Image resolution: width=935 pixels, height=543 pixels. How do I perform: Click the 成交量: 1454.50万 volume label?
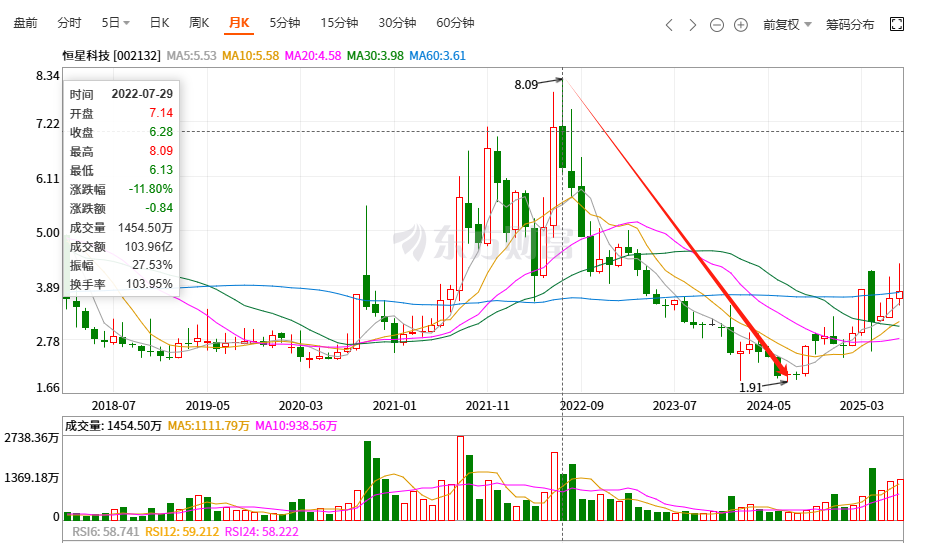coord(113,426)
